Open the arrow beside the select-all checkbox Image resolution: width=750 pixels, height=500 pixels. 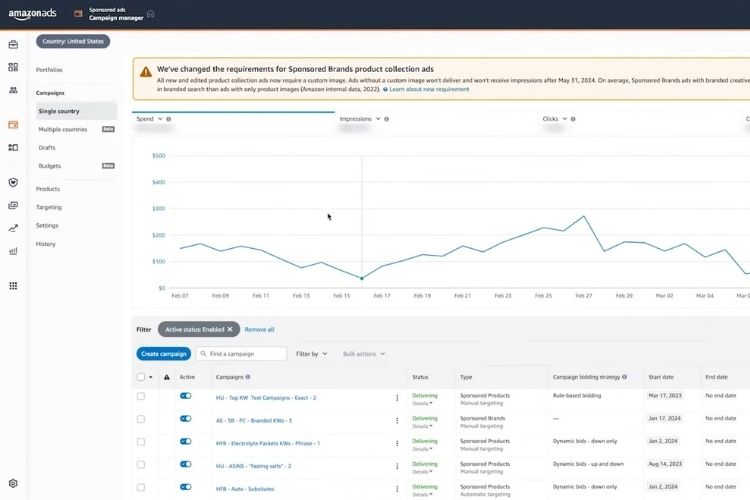tap(151, 377)
